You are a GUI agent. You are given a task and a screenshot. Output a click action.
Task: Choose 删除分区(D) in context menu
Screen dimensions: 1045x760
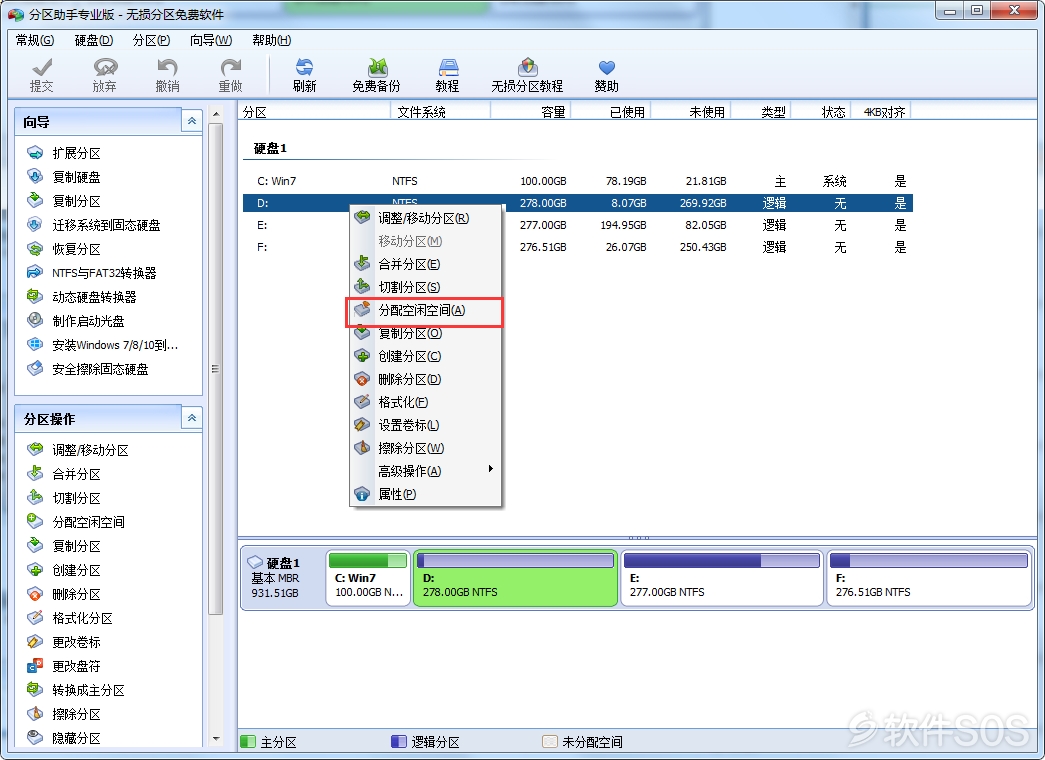point(425,380)
